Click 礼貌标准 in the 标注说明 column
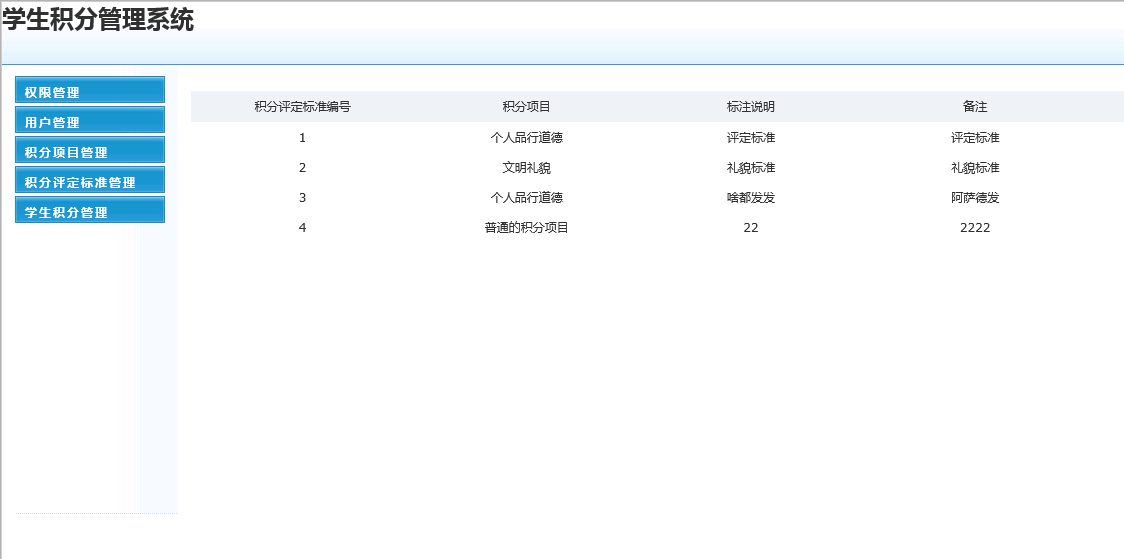This screenshot has width=1124, height=559. tap(751, 168)
